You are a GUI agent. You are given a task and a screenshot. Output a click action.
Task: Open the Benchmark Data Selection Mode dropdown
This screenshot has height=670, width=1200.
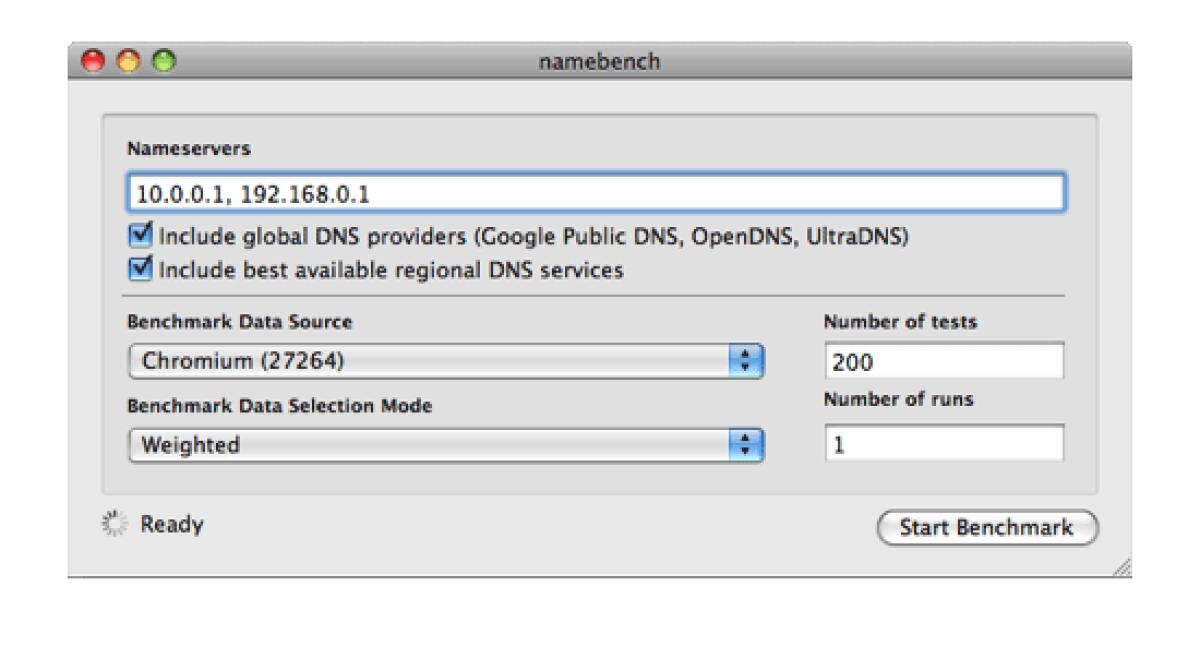click(446, 444)
